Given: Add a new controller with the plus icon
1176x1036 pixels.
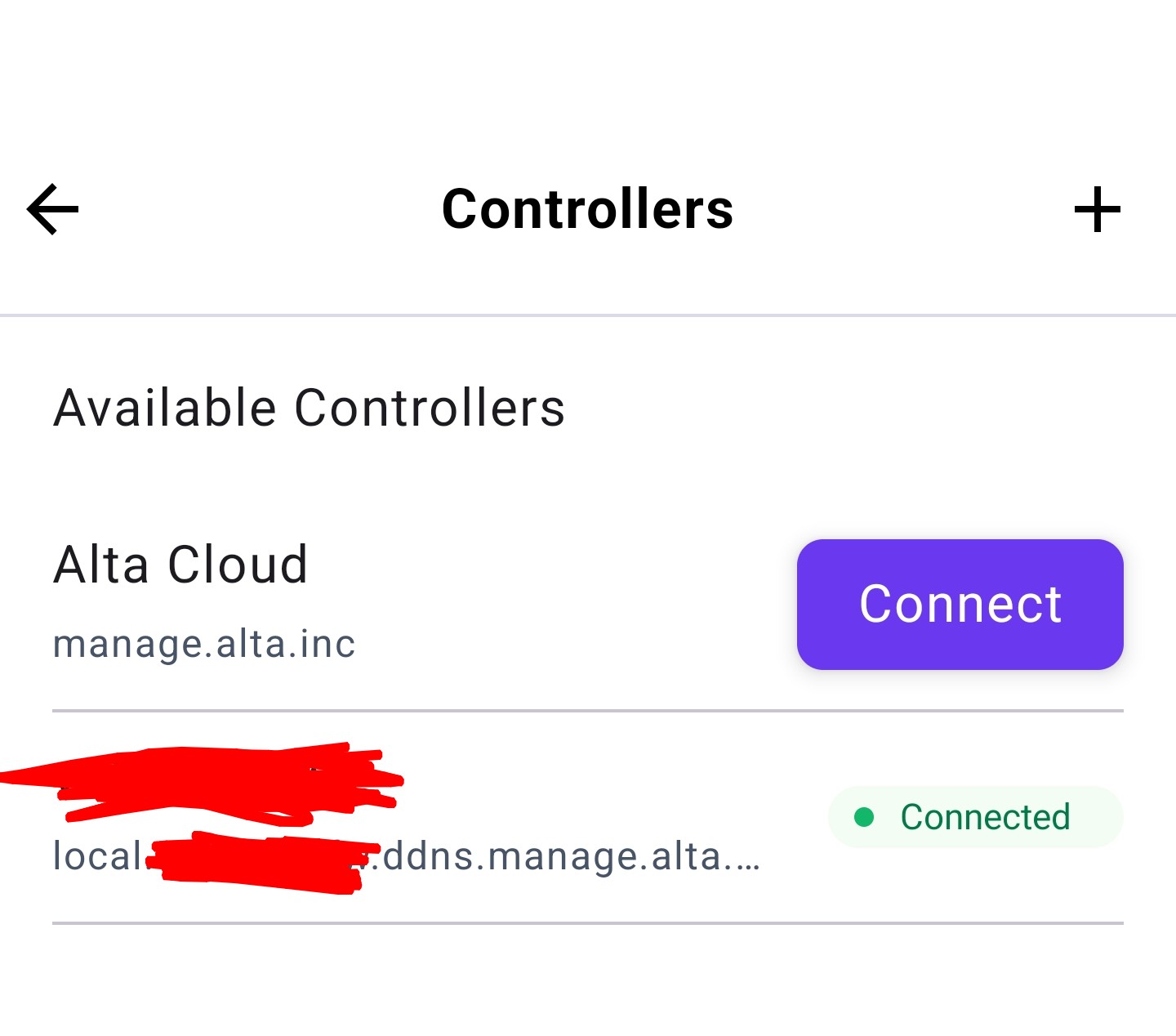Looking at the screenshot, I should point(1097,209).
